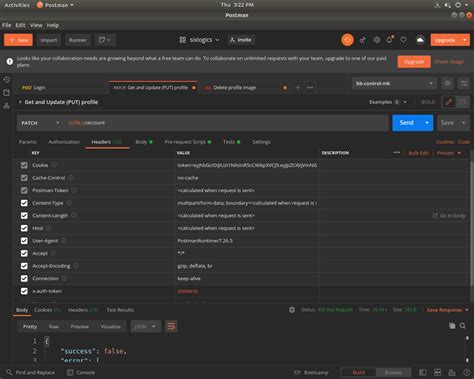Click Upgrade in the banner
Screen dimensions: 474x379
[x=414, y=62]
